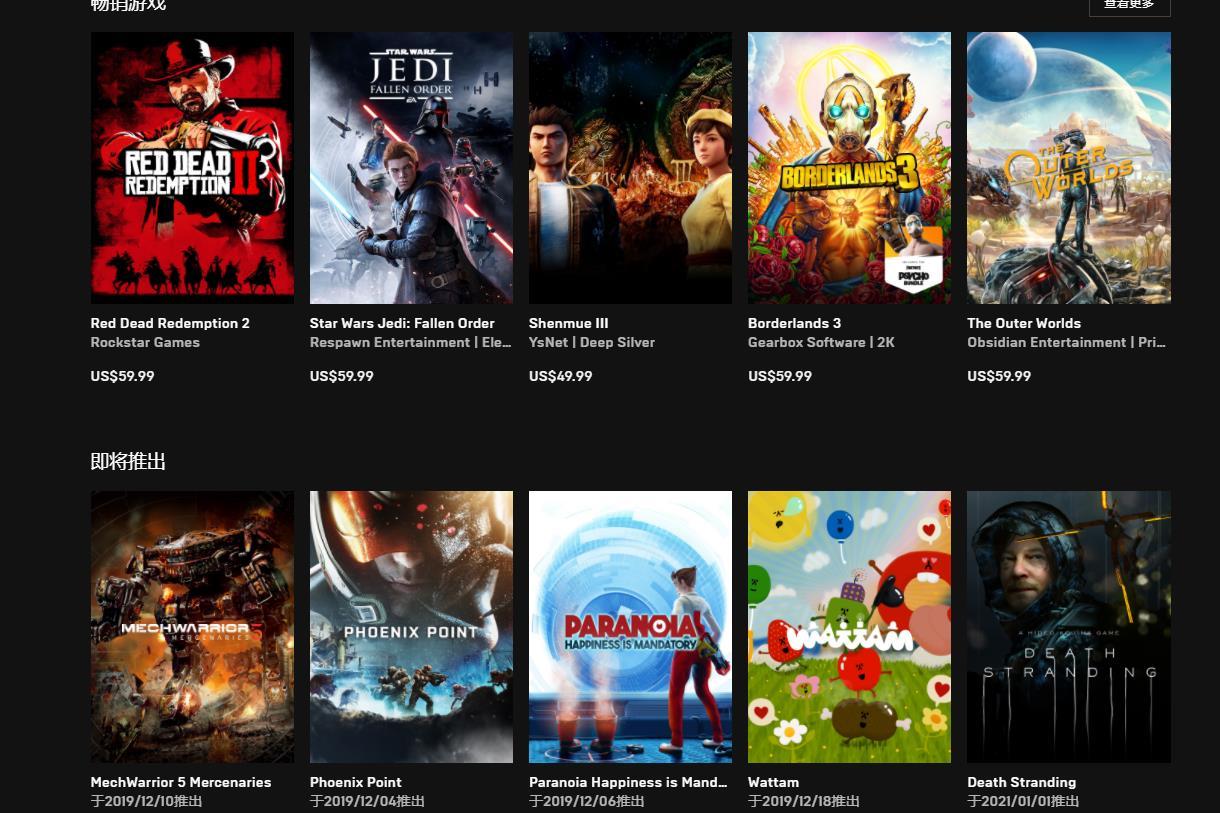Click the 查看更多 button at top right
Screen dimensions: 1220x813
[1129, 5]
